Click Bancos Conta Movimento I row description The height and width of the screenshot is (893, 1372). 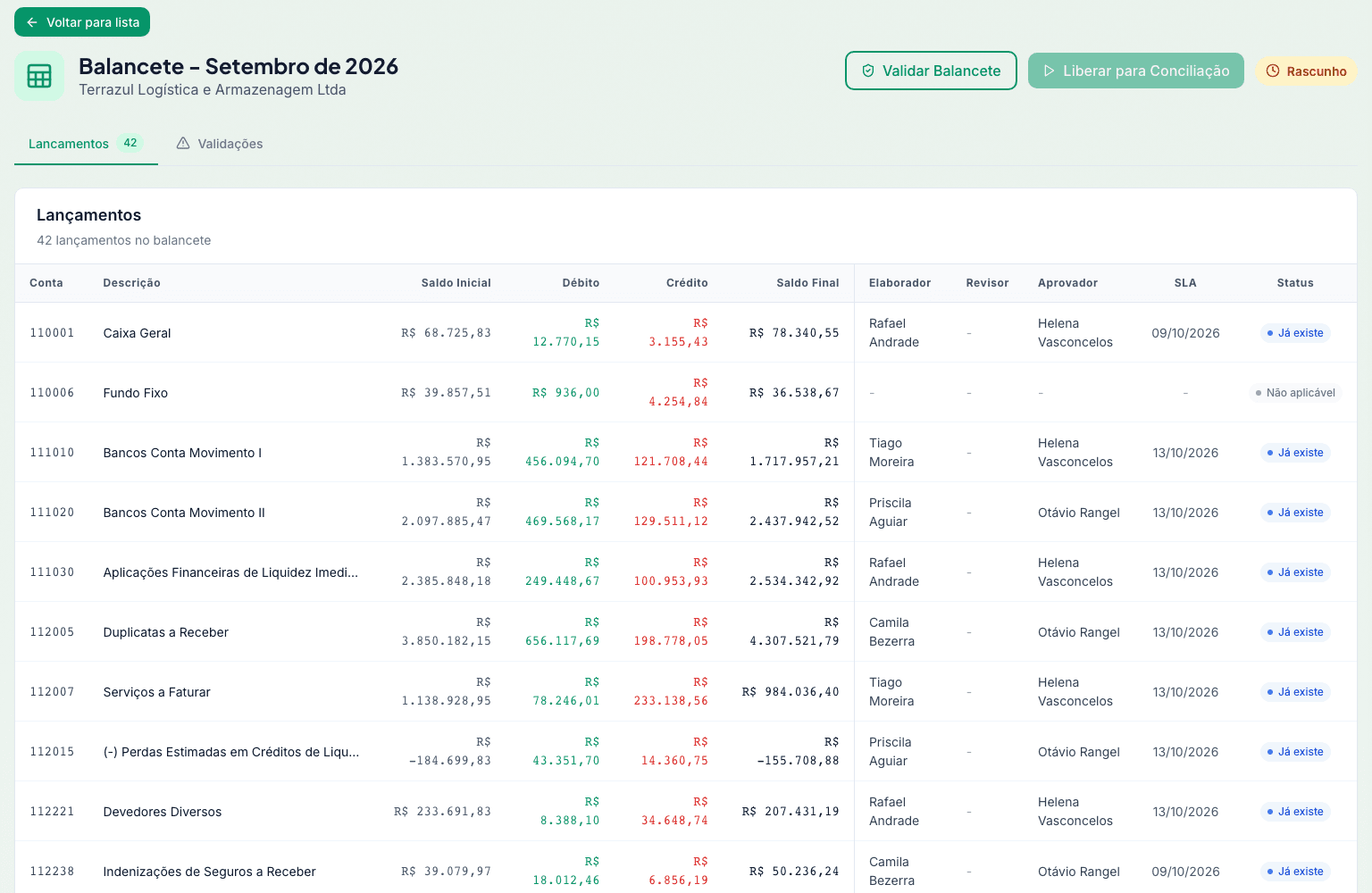[x=182, y=453]
